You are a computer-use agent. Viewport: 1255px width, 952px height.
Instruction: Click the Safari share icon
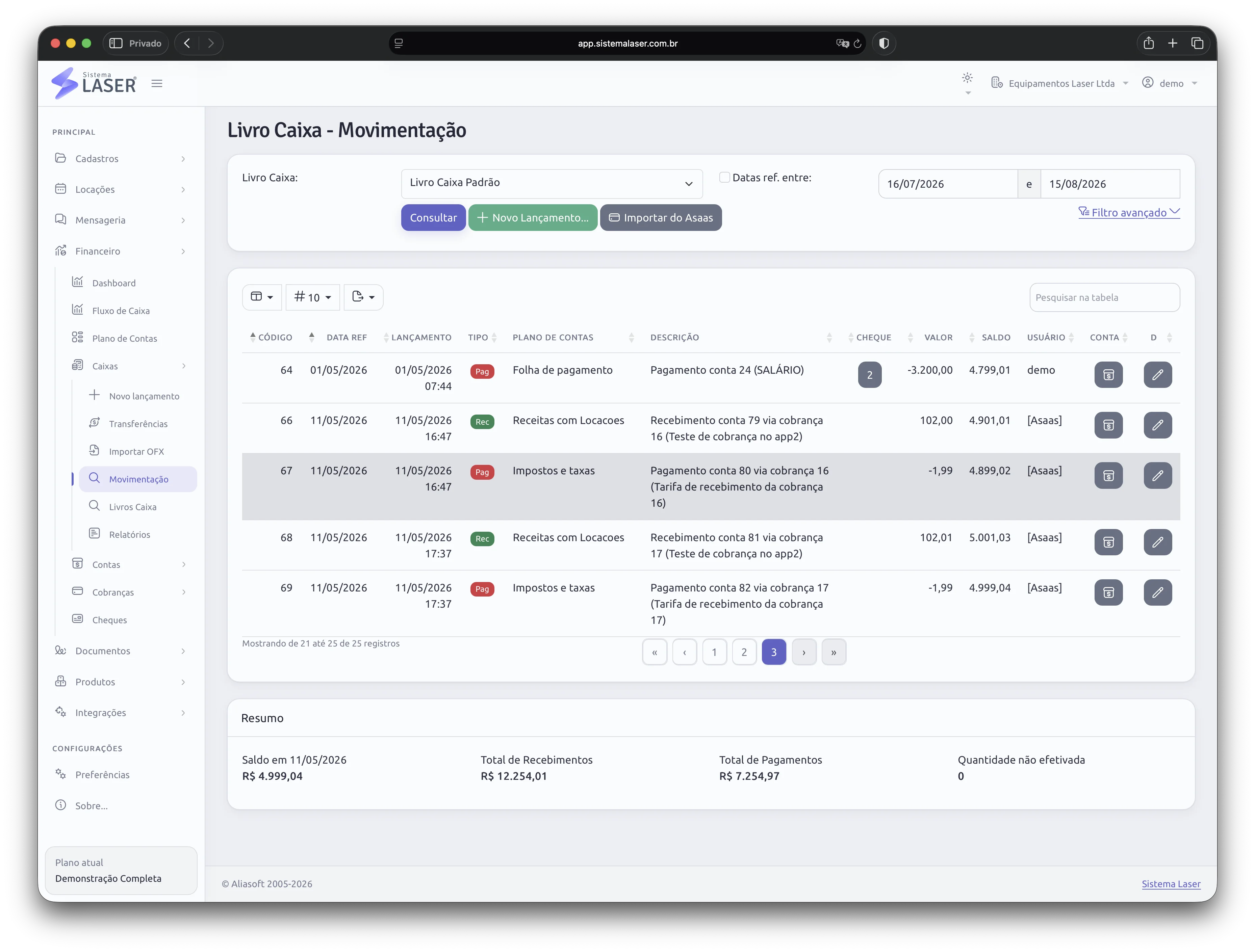pos(1148,43)
